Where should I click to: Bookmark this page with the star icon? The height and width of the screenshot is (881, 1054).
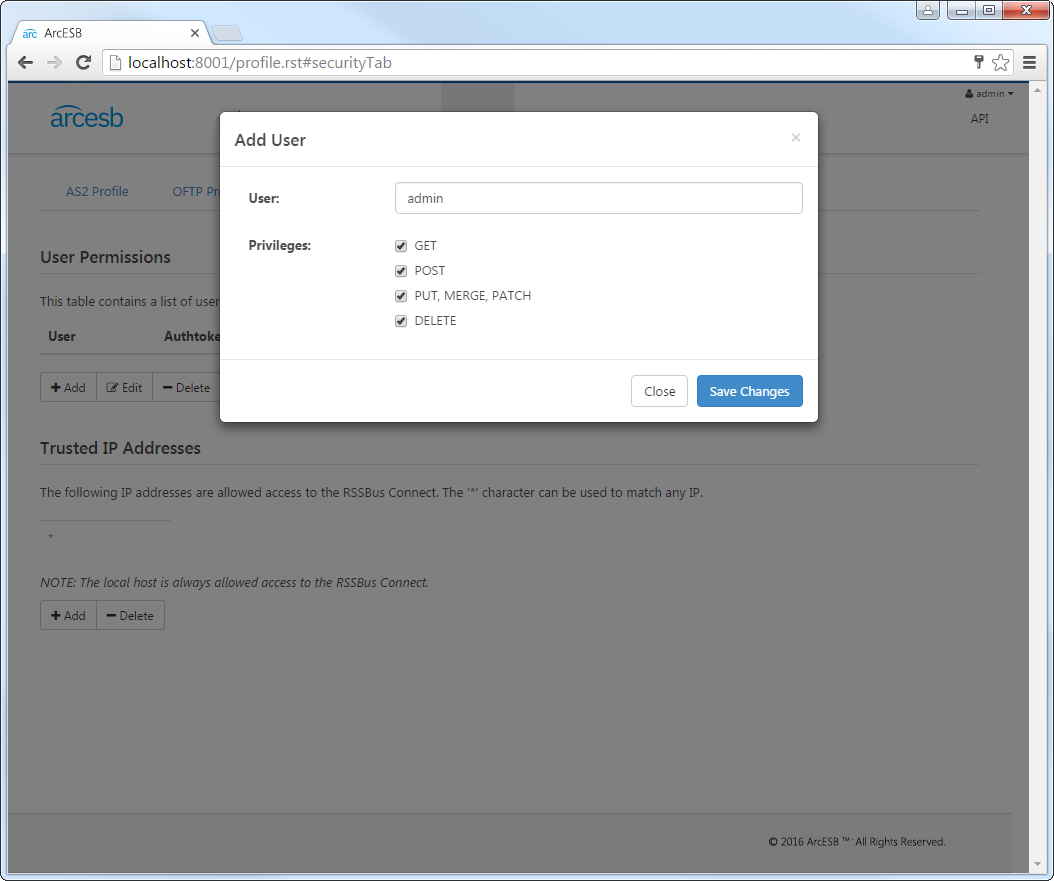(x=1000, y=62)
